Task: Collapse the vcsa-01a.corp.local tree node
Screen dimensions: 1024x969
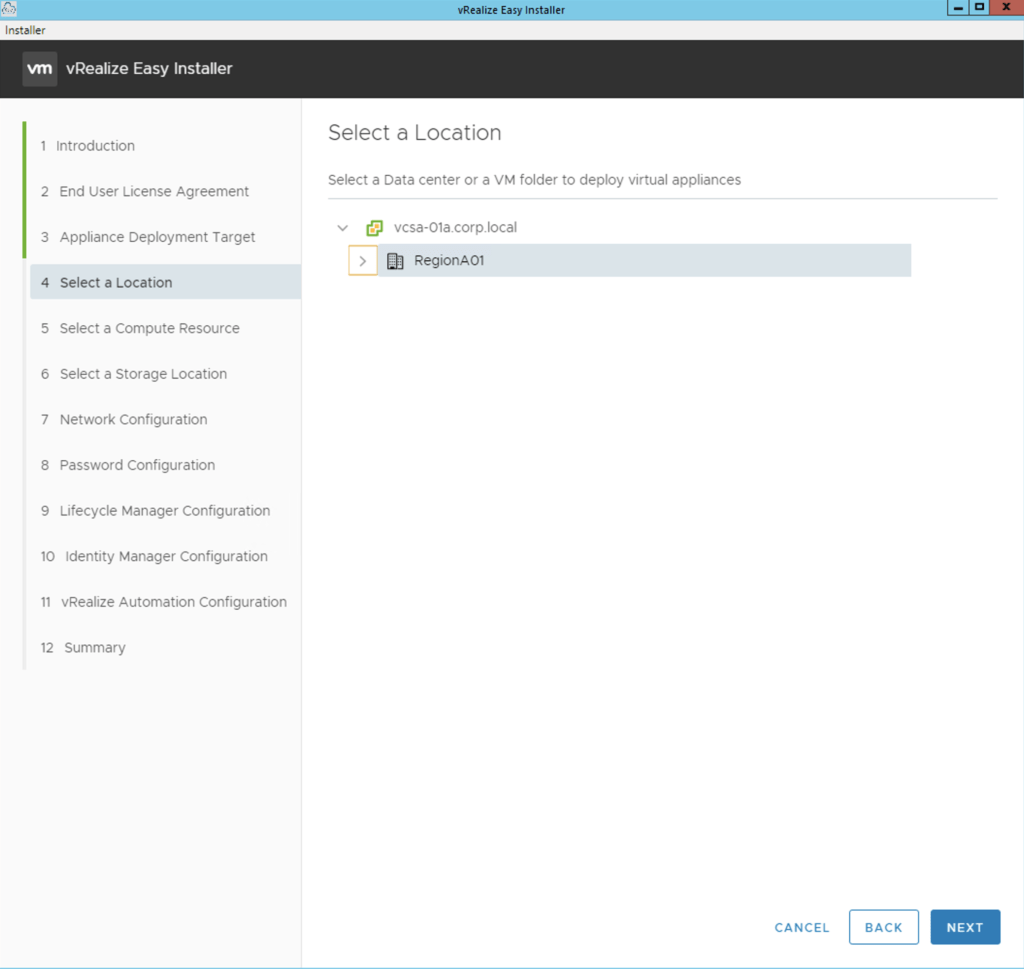Action: [x=343, y=228]
